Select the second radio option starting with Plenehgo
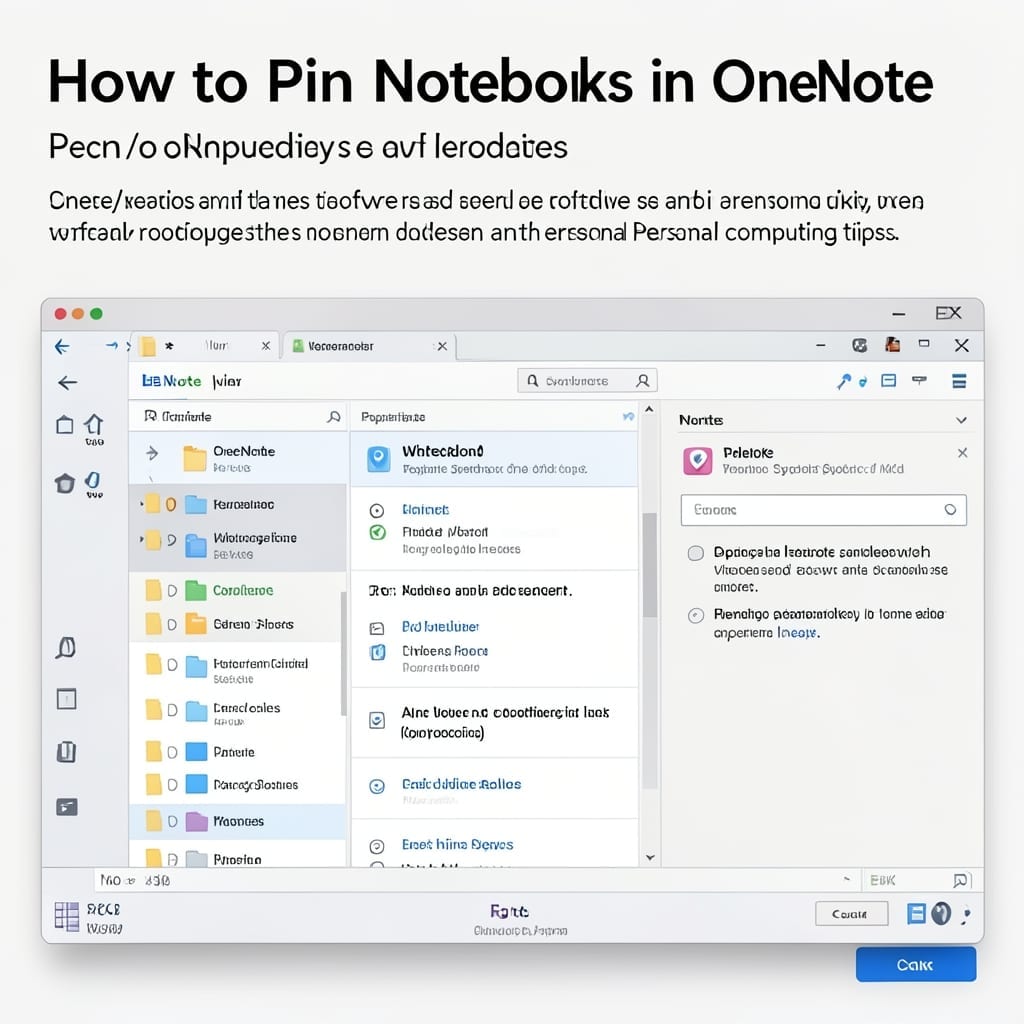This screenshot has width=1024, height=1024. [x=696, y=615]
